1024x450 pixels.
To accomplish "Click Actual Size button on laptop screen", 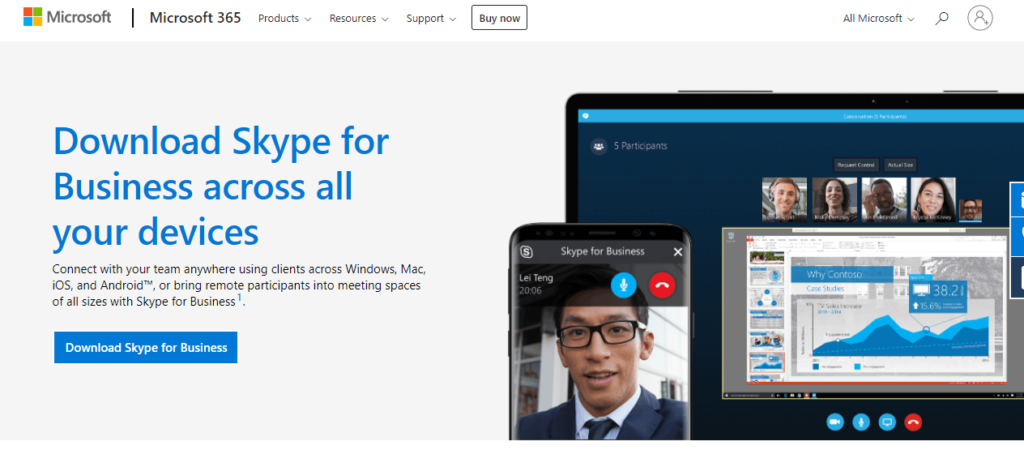I will (899, 165).
